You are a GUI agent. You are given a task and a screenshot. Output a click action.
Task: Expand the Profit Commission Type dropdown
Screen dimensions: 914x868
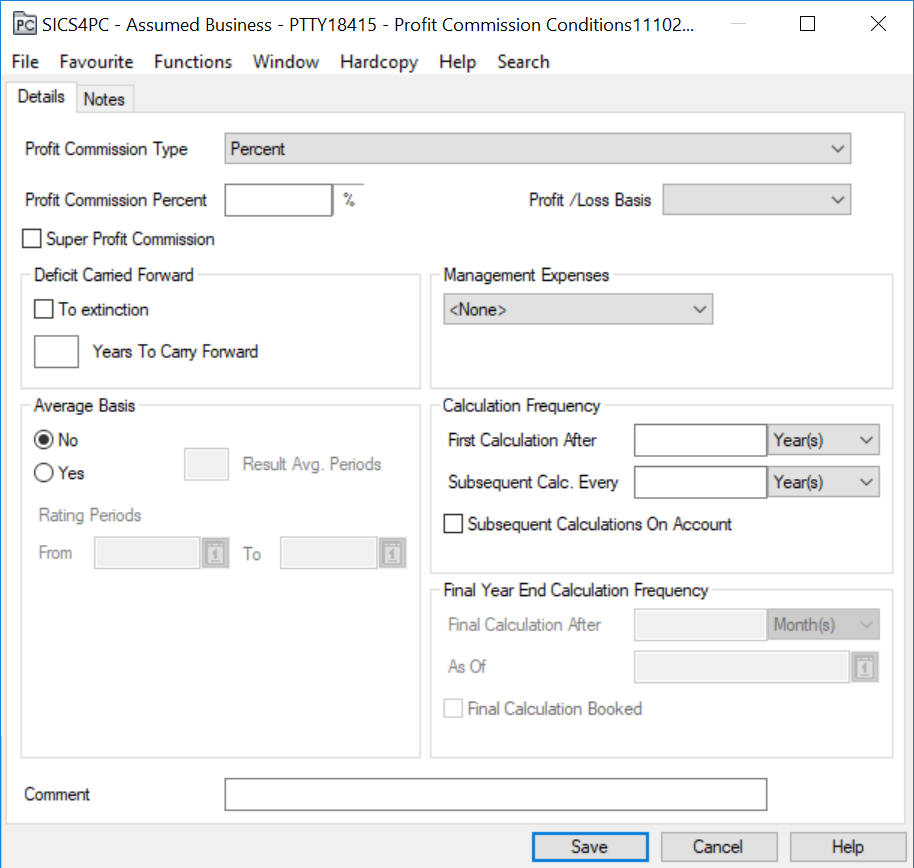pyautogui.click(x=538, y=149)
